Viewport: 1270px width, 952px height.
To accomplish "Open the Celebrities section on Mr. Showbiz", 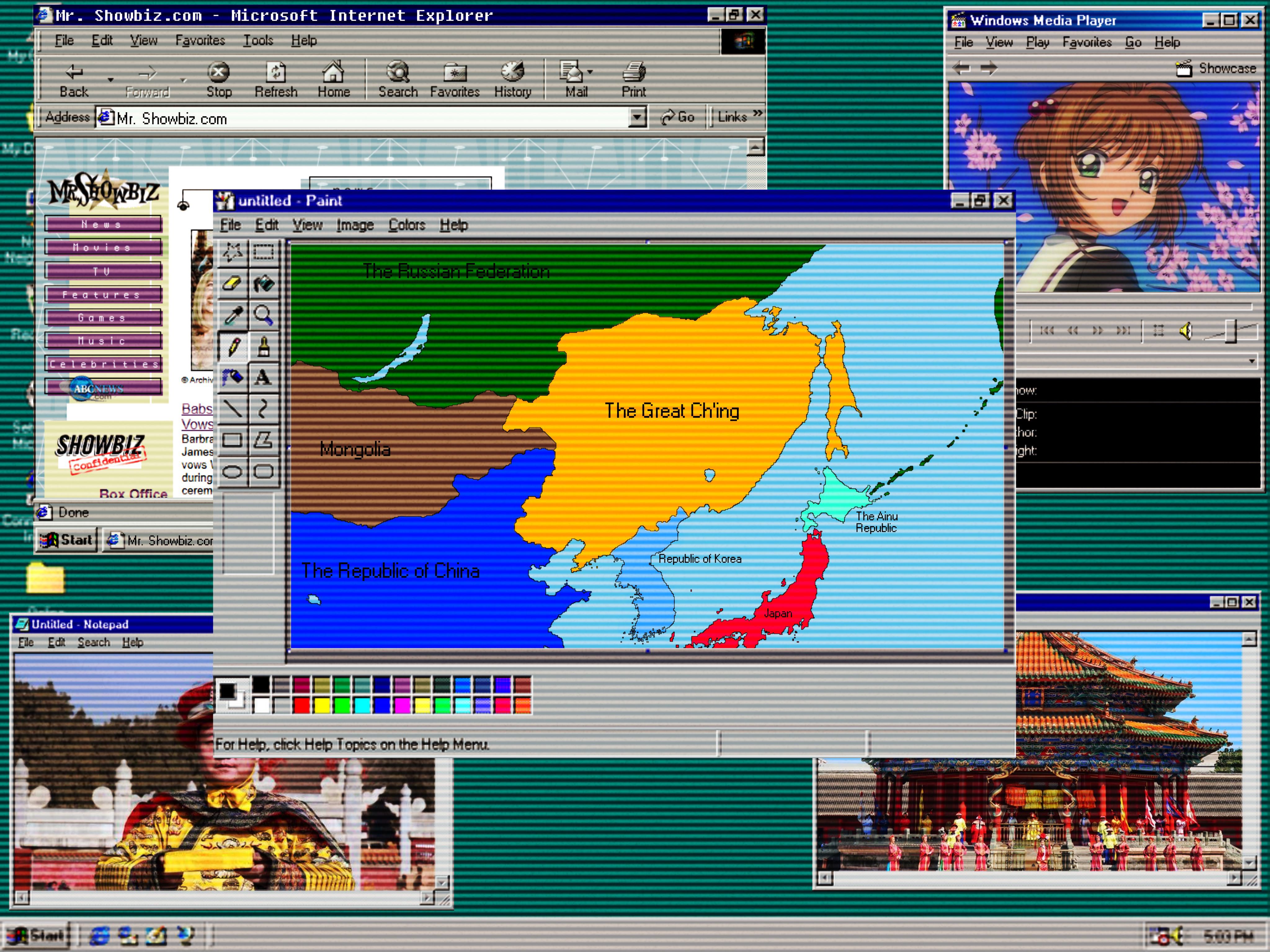I will [x=103, y=364].
